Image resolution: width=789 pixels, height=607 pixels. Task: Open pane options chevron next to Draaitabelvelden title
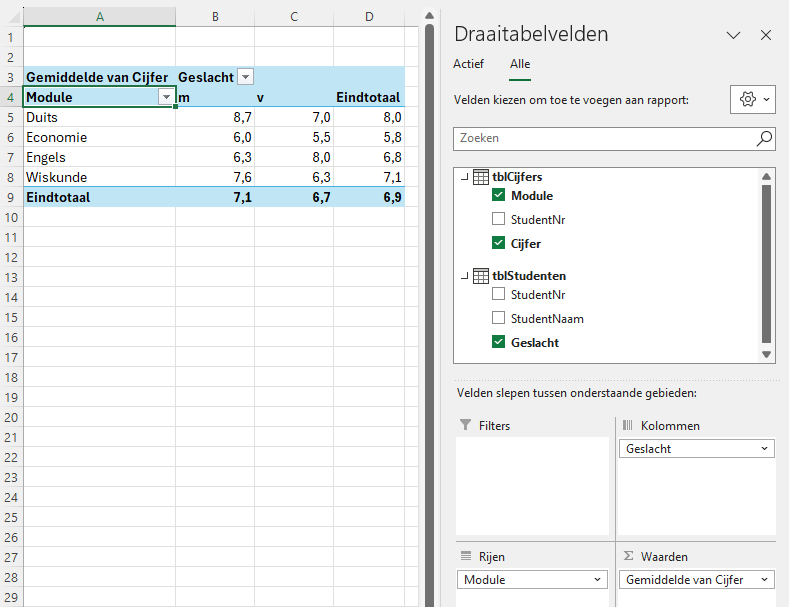click(733, 35)
